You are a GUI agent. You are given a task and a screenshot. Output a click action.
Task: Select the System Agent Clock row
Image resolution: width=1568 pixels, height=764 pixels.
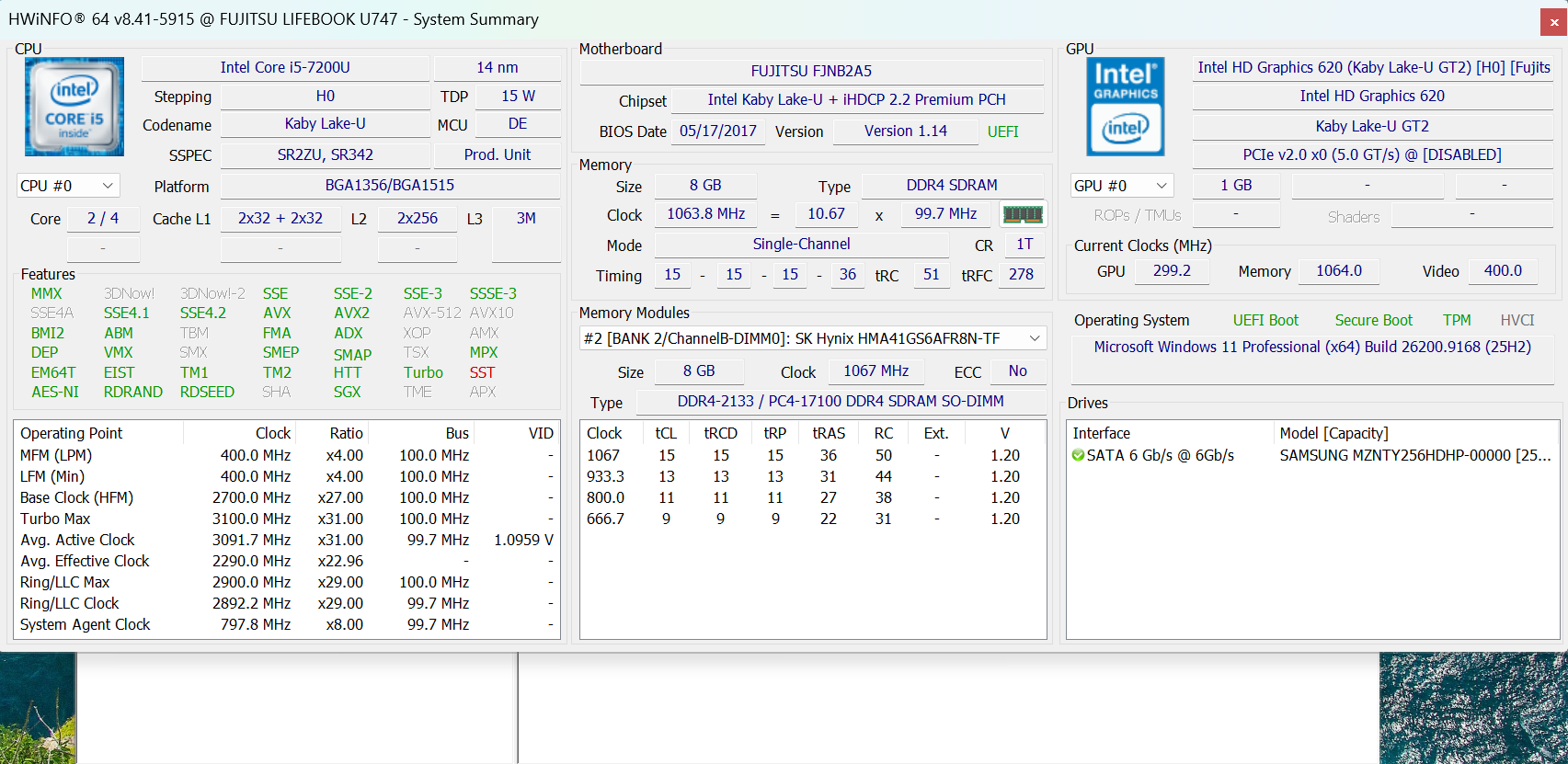pyautogui.click(x=287, y=624)
